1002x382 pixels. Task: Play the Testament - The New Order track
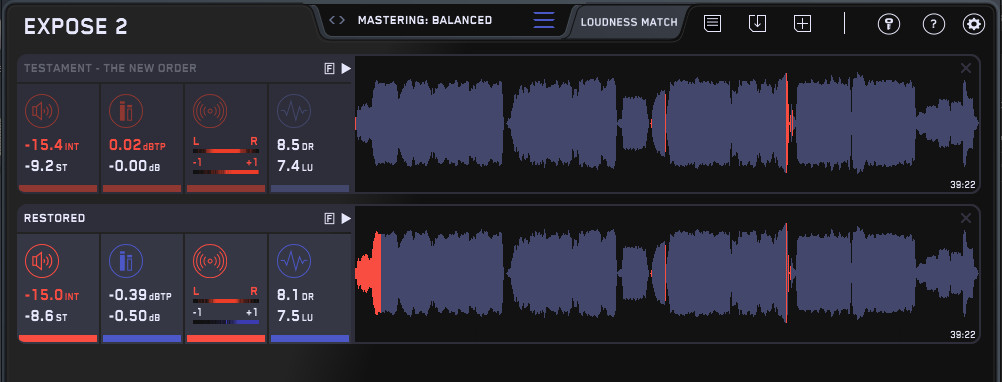pos(346,68)
